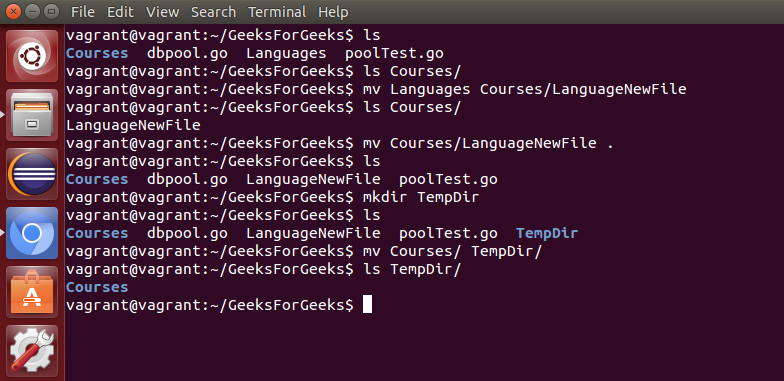784x381 pixels.
Task: Click the terminal cursor at last prompt
Action: (x=367, y=304)
